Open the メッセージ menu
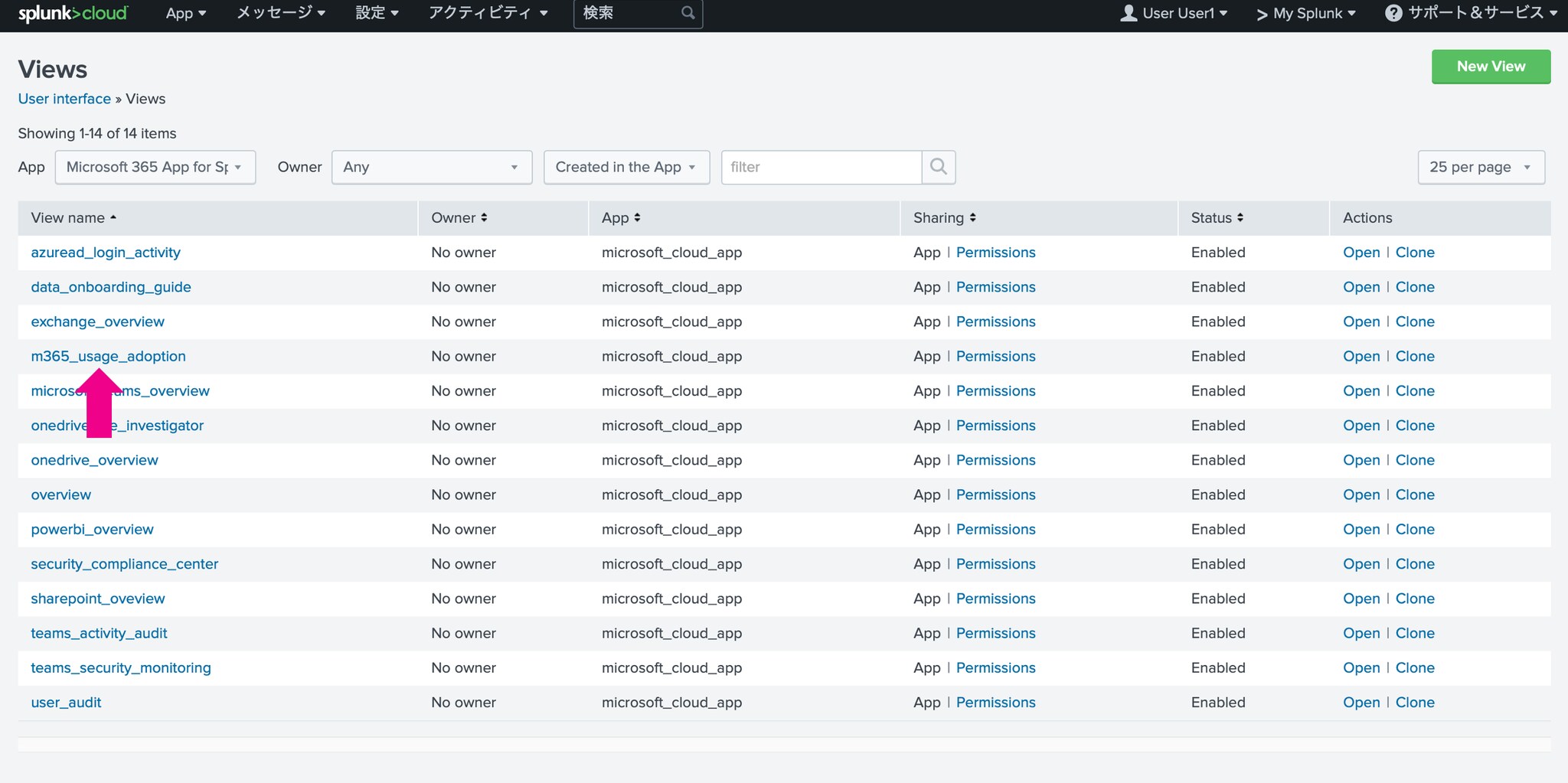1568x783 pixels. click(281, 13)
